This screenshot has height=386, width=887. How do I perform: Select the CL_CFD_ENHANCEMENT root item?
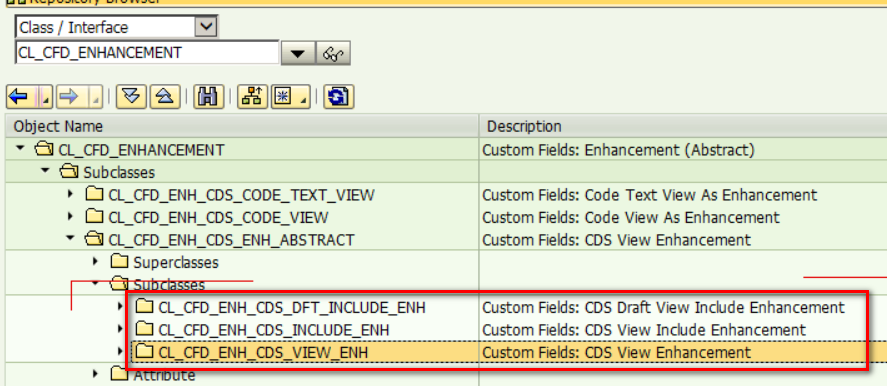point(141,149)
